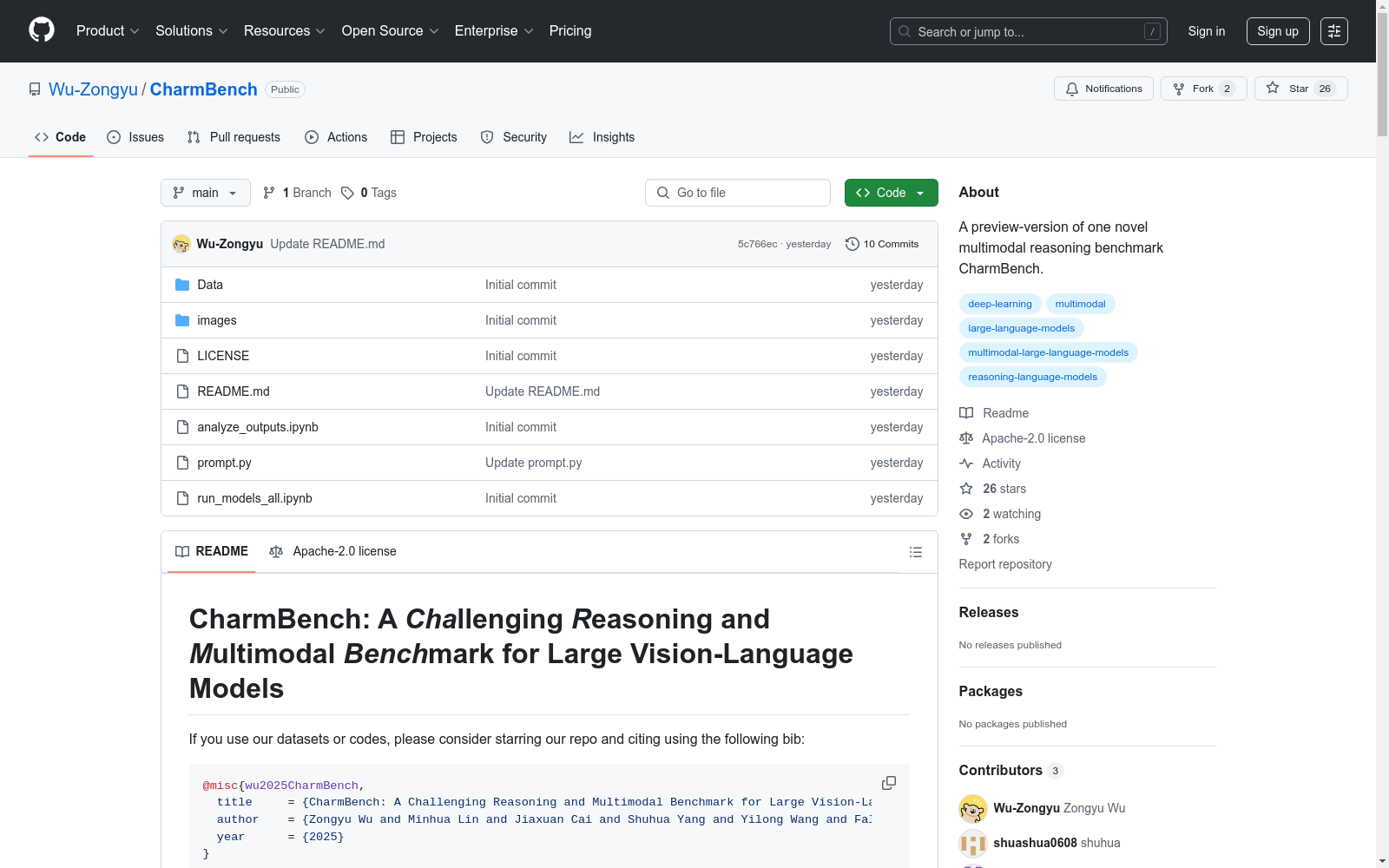1389x868 pixels.
Task: Click shuashua0608 contributor avatar
Action: pos(973,843)
